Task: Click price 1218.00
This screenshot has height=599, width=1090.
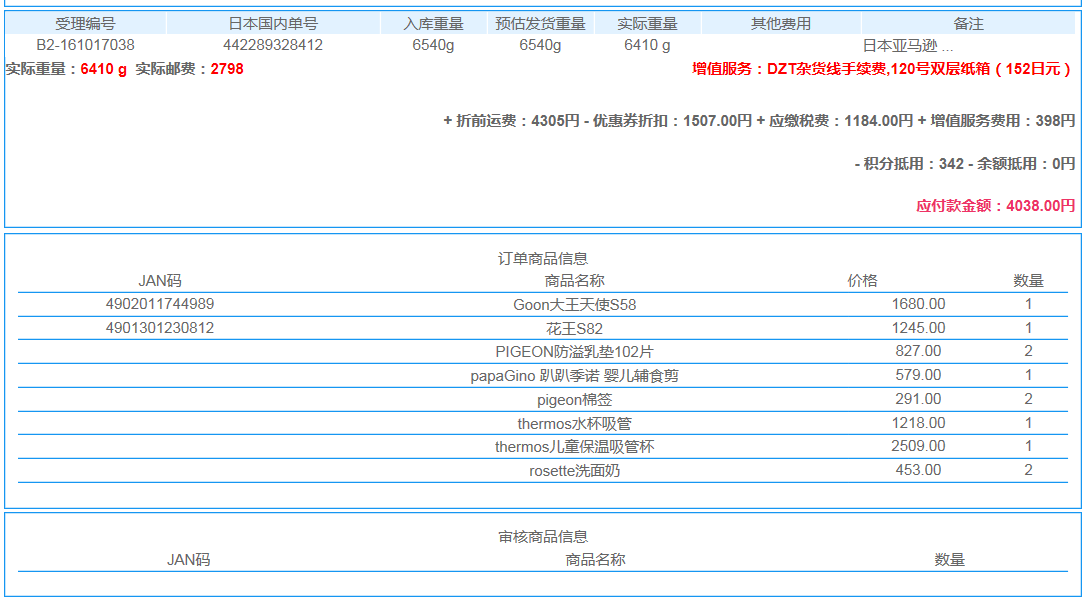Action: tap(918, 422)
